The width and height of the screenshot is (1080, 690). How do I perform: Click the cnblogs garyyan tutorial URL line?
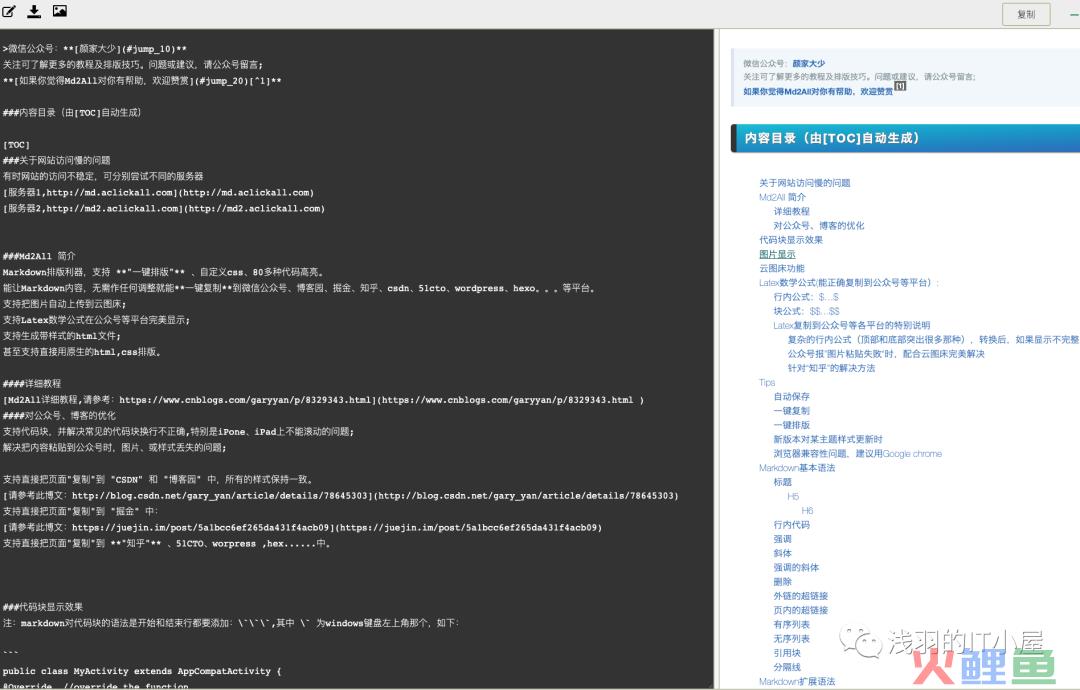pos(324,400)
